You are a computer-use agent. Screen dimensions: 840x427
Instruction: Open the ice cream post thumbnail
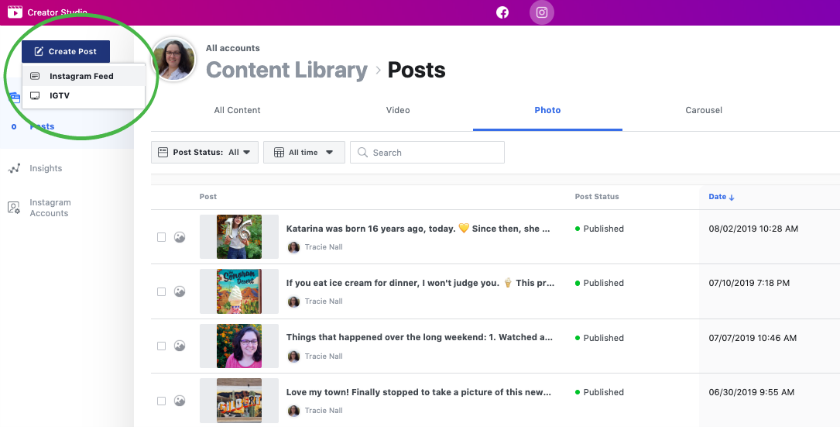click(x=239, y=291)
